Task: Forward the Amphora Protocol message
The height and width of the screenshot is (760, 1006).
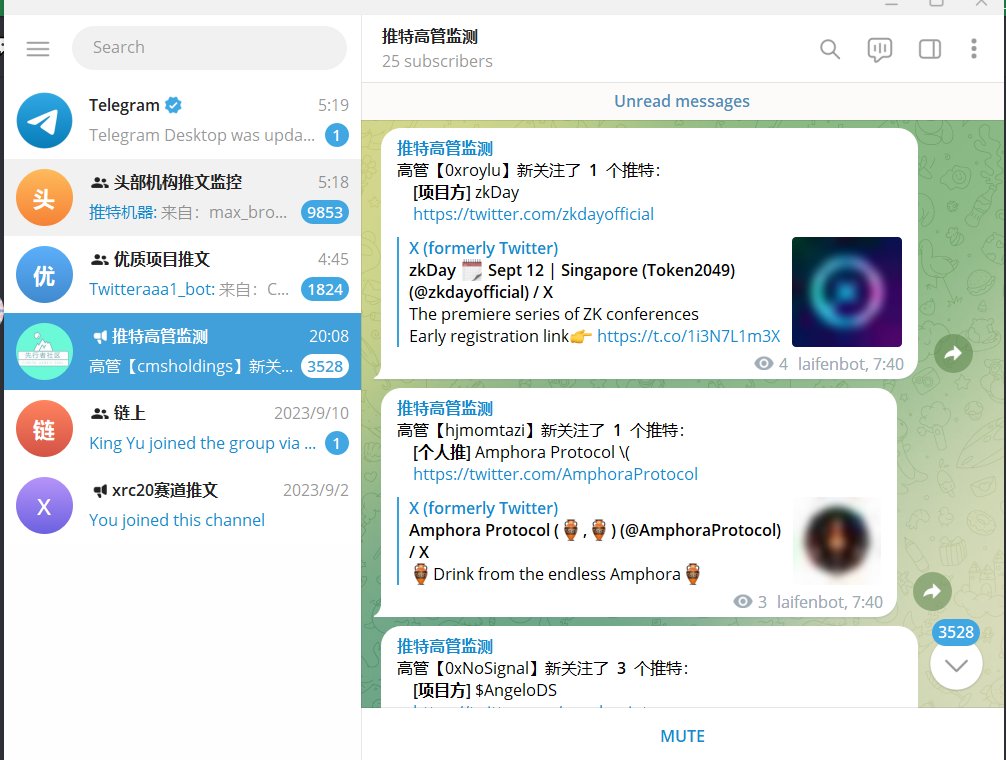Action: coord(932,591)
